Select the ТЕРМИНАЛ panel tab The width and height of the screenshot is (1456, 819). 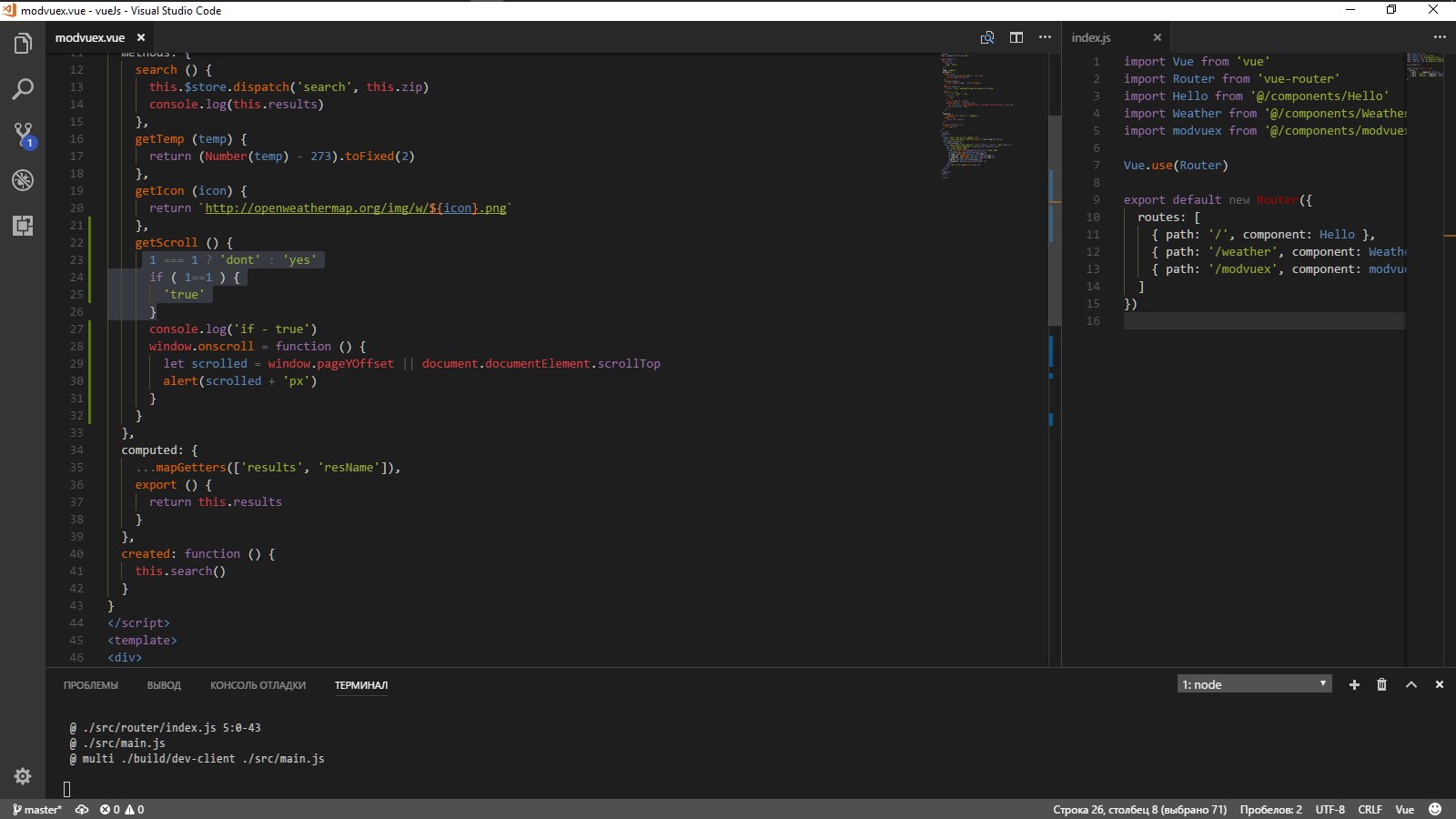coord(361,685)
